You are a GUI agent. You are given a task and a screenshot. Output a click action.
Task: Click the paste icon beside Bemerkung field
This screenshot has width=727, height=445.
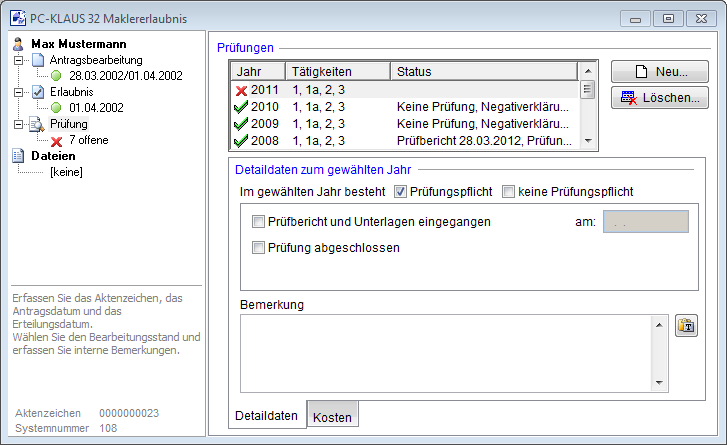[x=686, y=326]
